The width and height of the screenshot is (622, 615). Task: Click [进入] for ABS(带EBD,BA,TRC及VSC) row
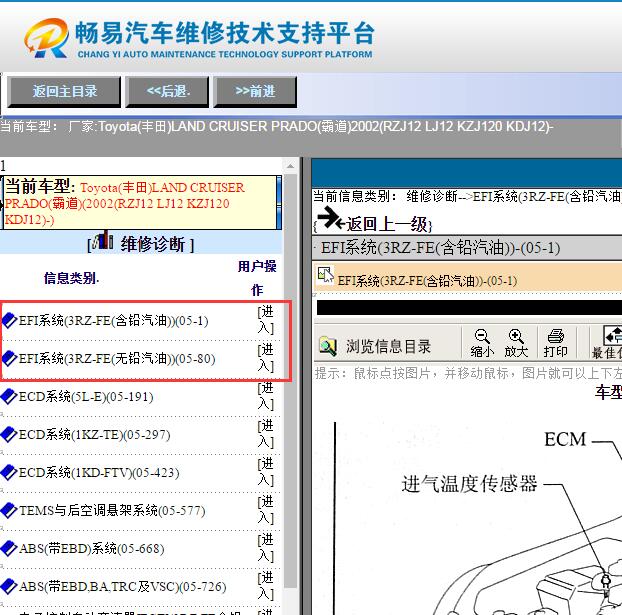click(x=265, y=586)
